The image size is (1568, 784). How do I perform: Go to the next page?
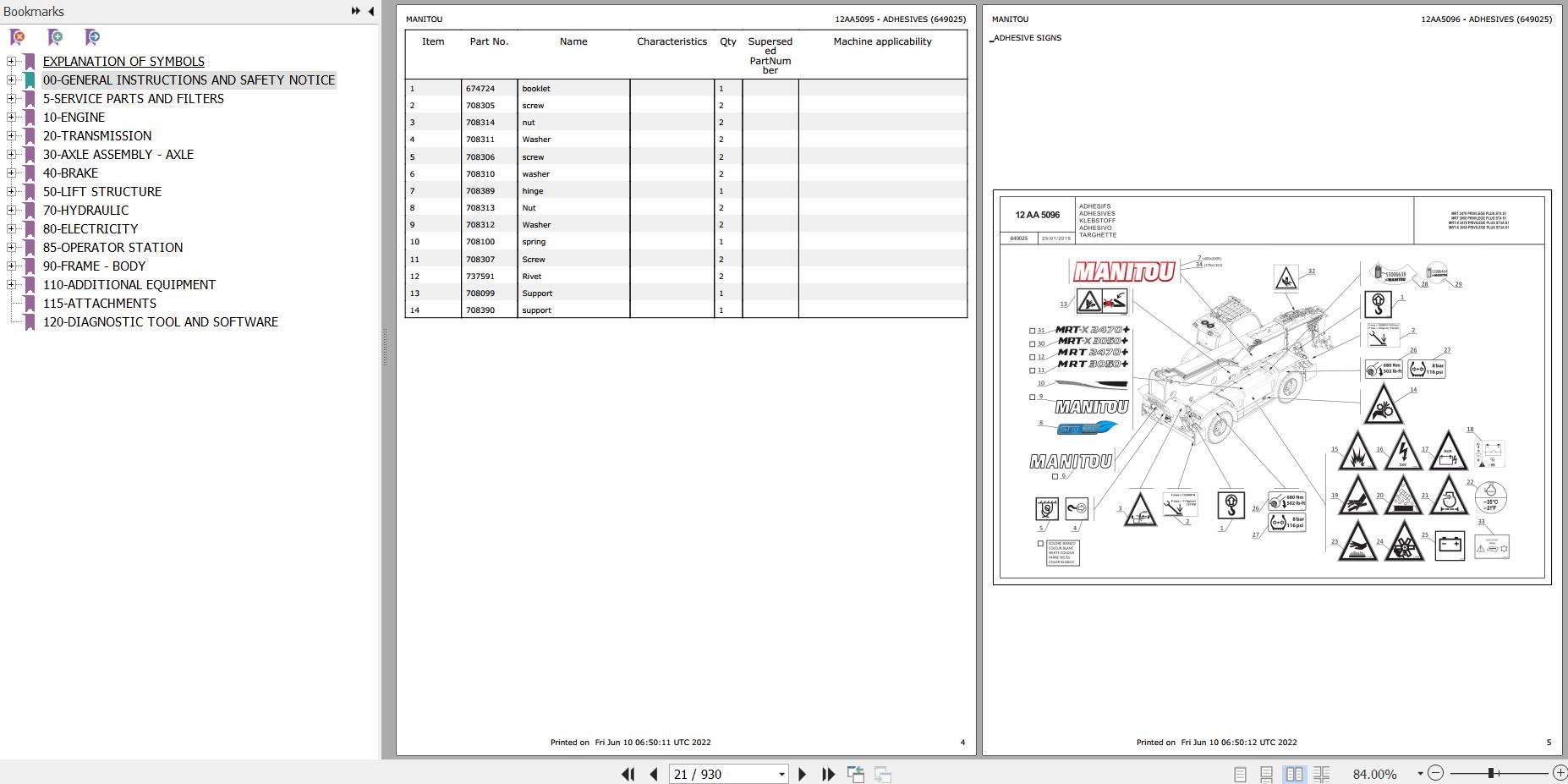point(803,774)
